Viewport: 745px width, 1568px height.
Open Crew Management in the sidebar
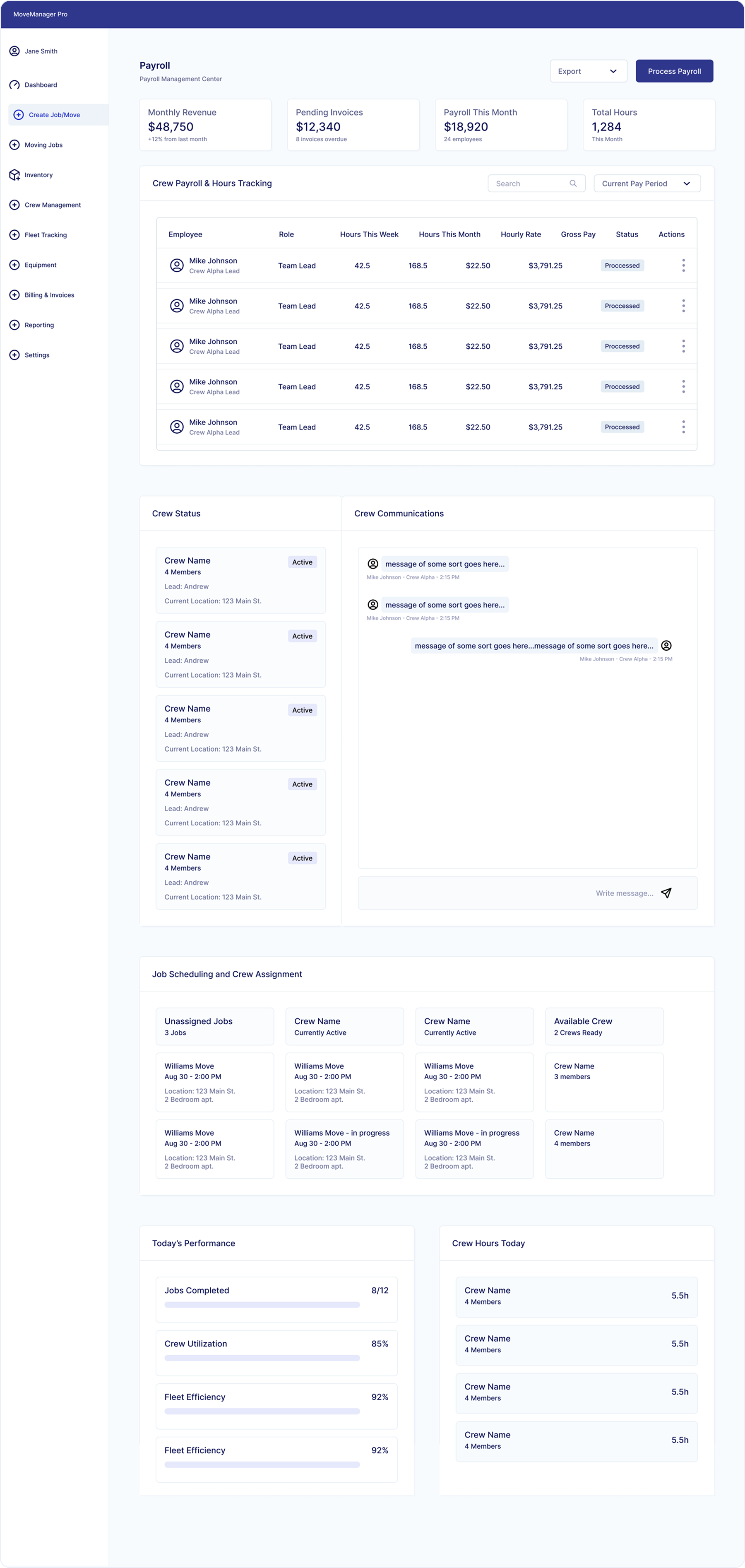click(52, 205)
